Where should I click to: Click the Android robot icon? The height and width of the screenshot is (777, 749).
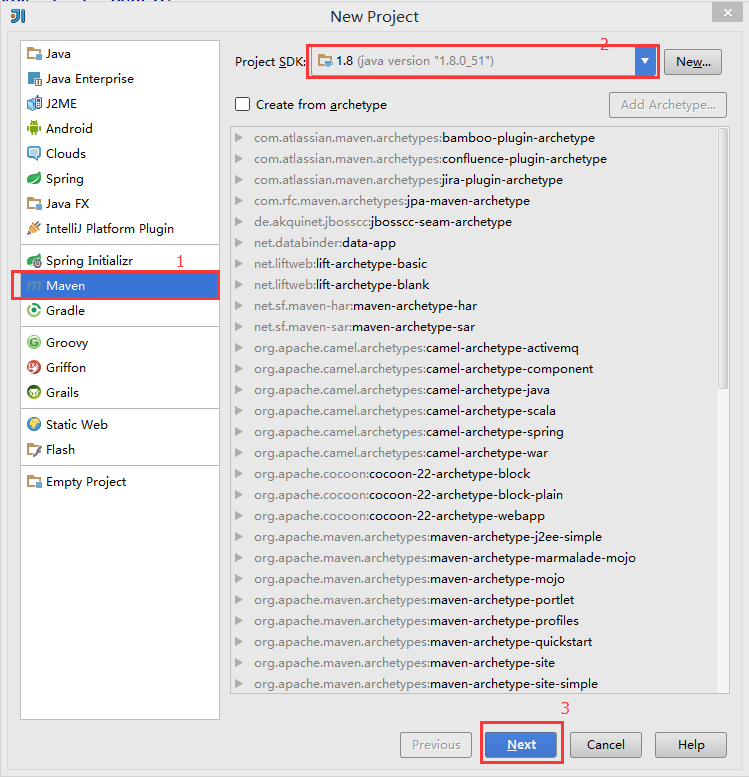[x=34, y=128]
